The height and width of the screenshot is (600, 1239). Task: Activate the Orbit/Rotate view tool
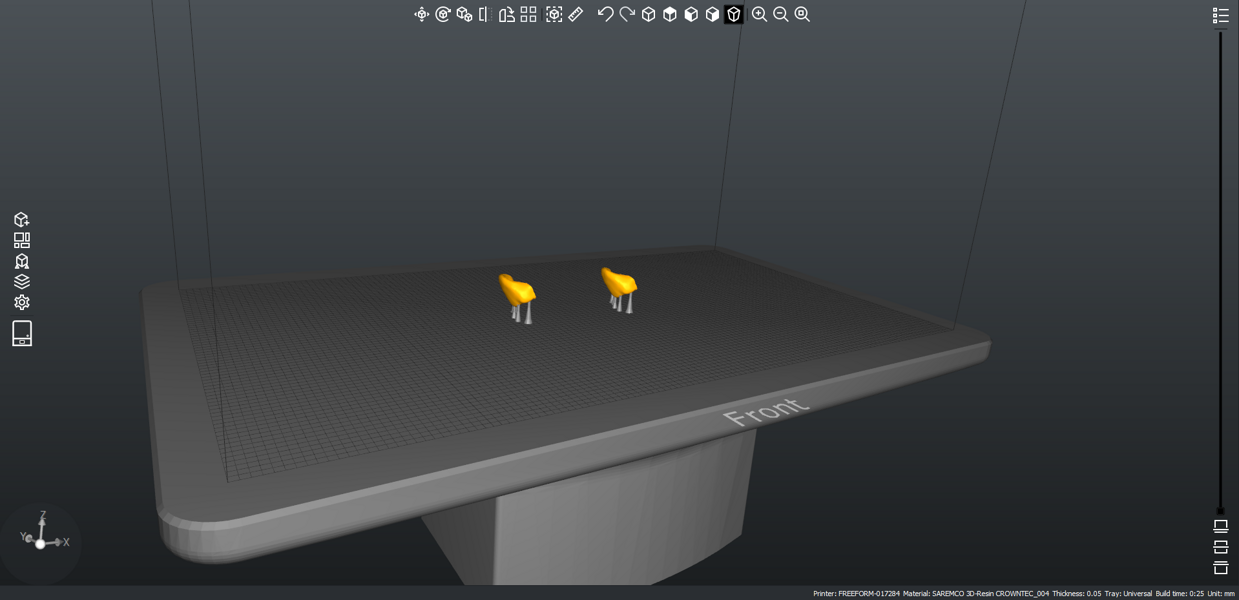pyautogui.click(x=444, y=14)
